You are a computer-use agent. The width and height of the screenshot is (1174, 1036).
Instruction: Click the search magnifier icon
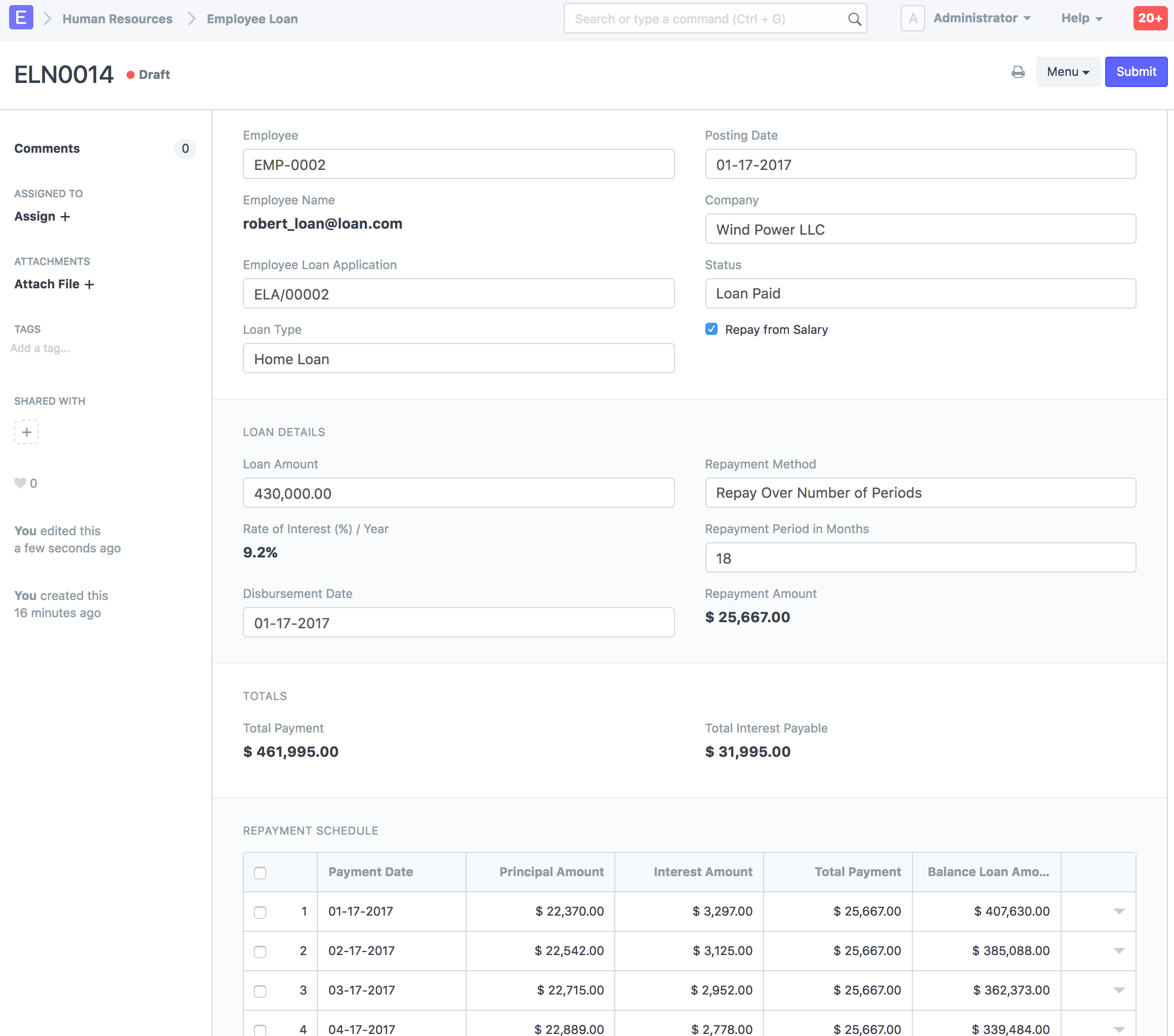(854, 19)
